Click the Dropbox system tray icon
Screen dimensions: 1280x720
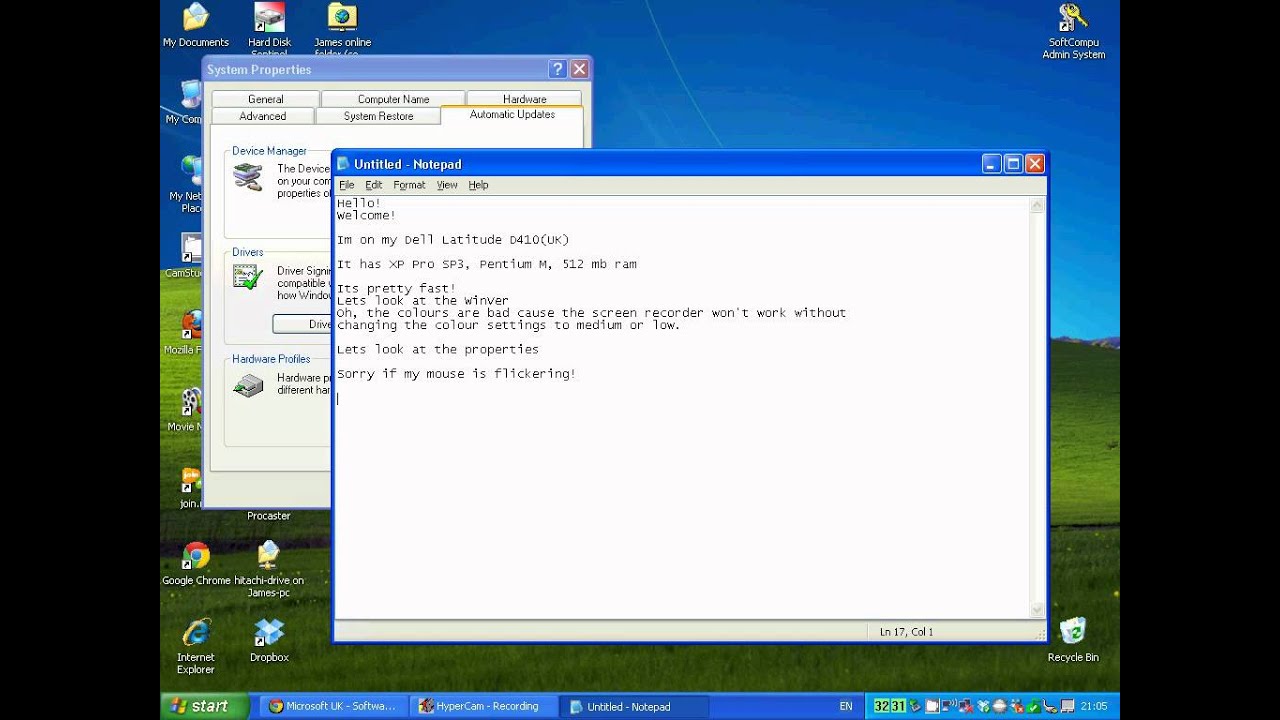[x=984, y=706]
